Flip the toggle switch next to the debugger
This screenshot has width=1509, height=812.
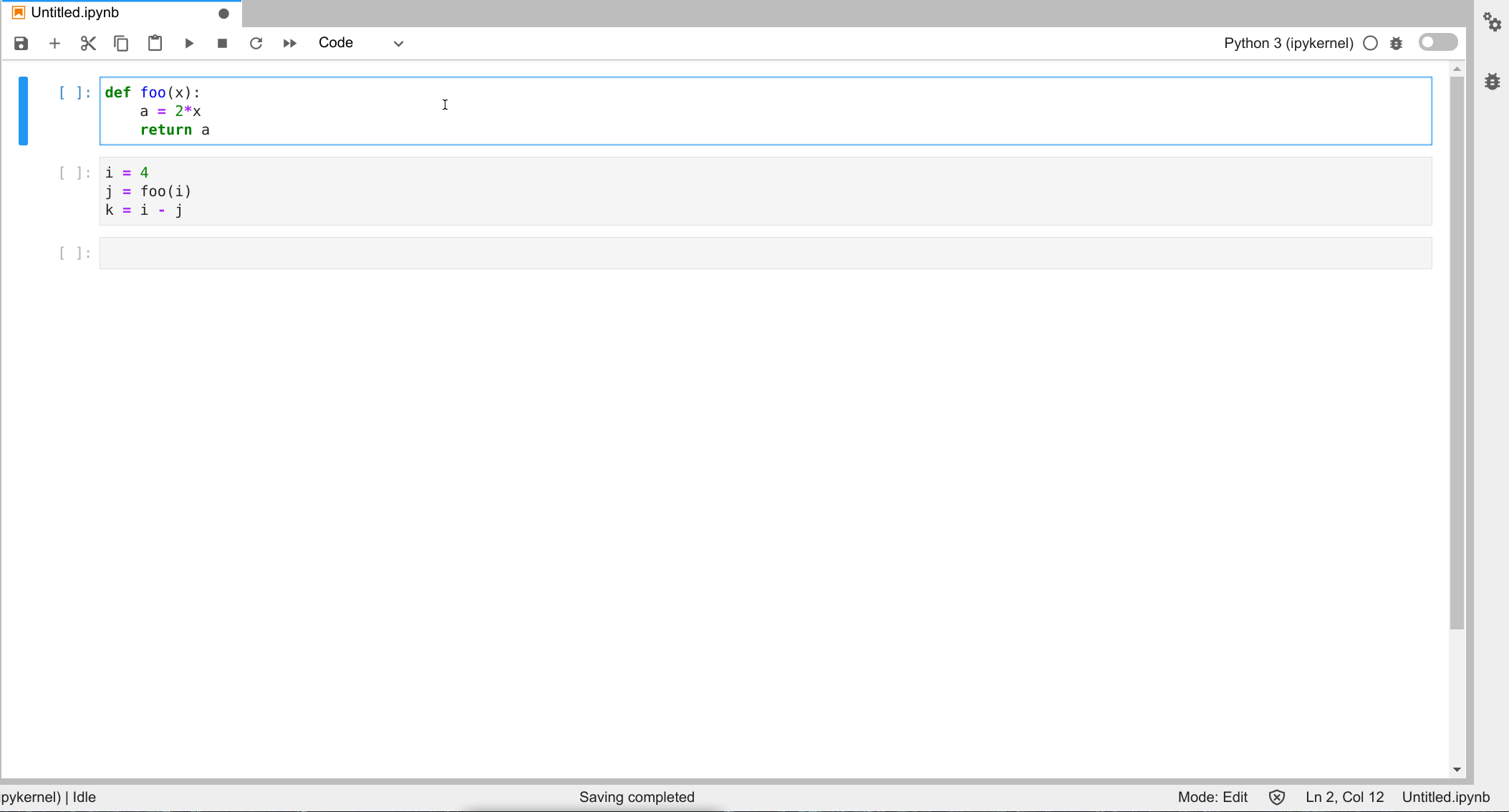click(x=1438, y=42)
